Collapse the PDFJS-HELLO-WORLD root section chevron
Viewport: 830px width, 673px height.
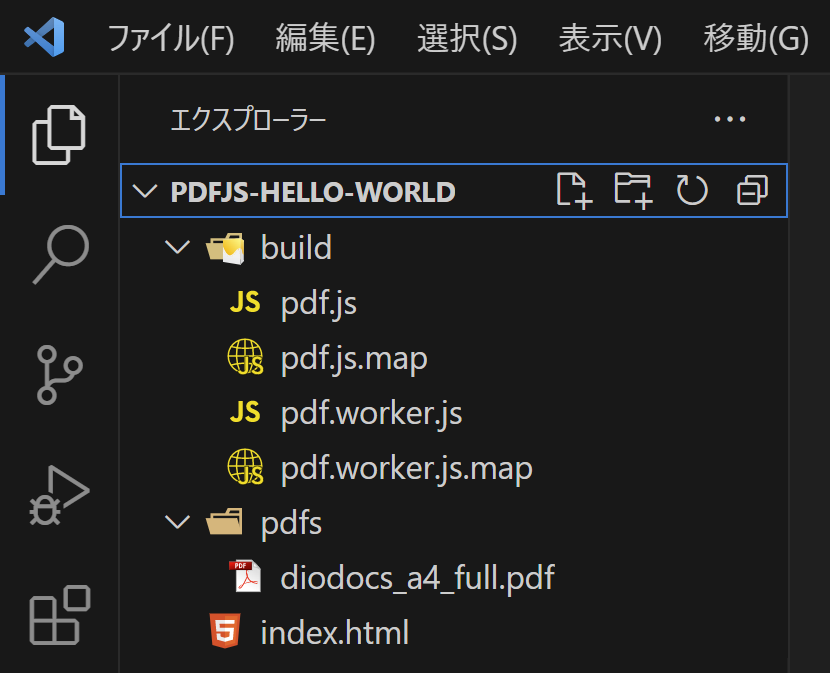(x=145, y=191)
